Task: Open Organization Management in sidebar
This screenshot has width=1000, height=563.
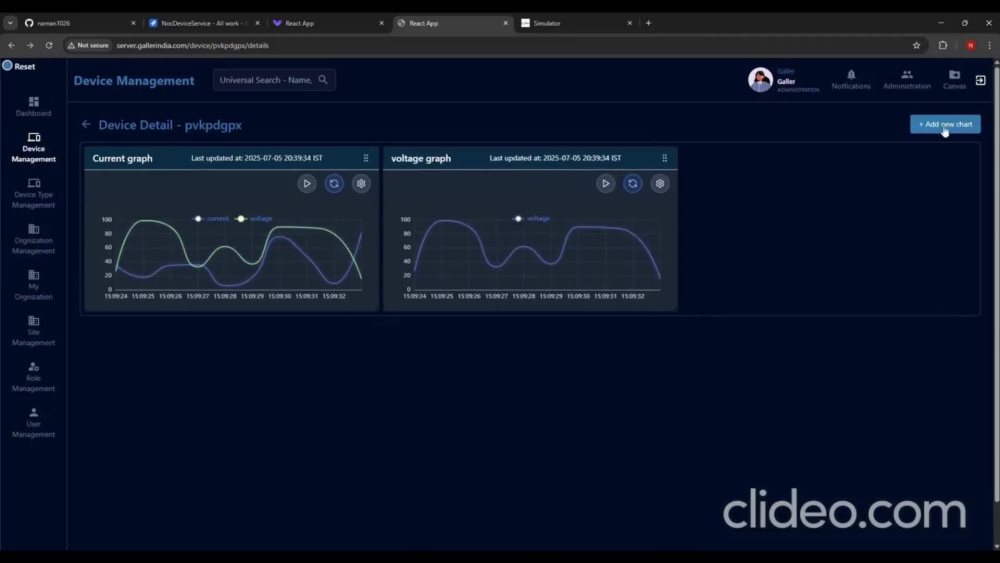Action: coord(33,239)
